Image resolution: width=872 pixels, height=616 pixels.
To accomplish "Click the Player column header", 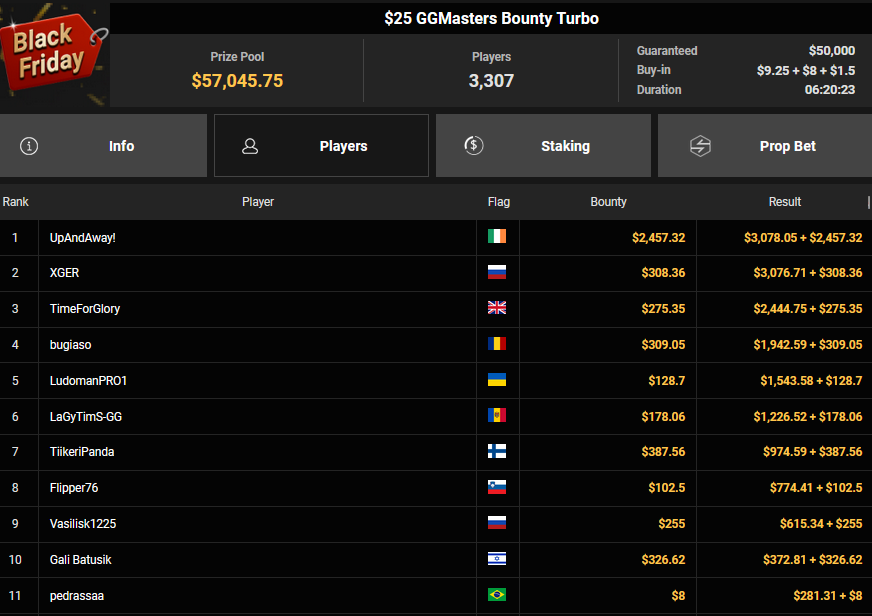I will pos(258,202).
